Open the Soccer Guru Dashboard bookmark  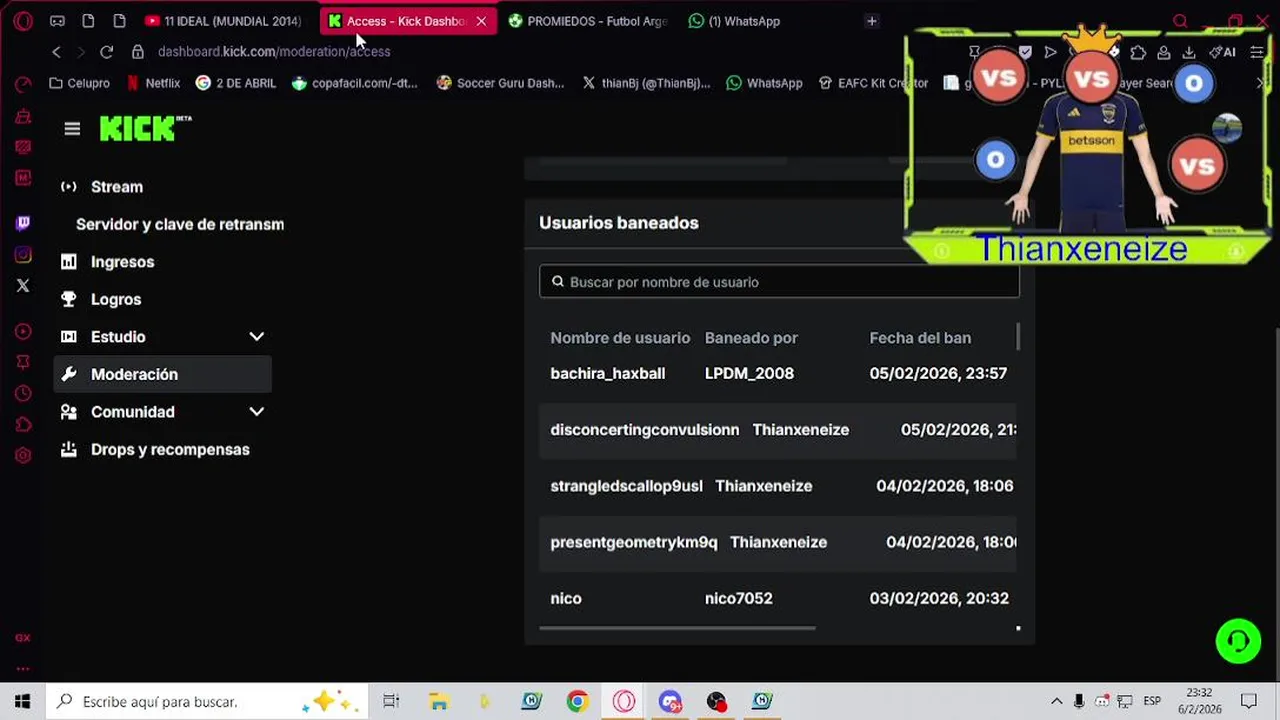501,83
